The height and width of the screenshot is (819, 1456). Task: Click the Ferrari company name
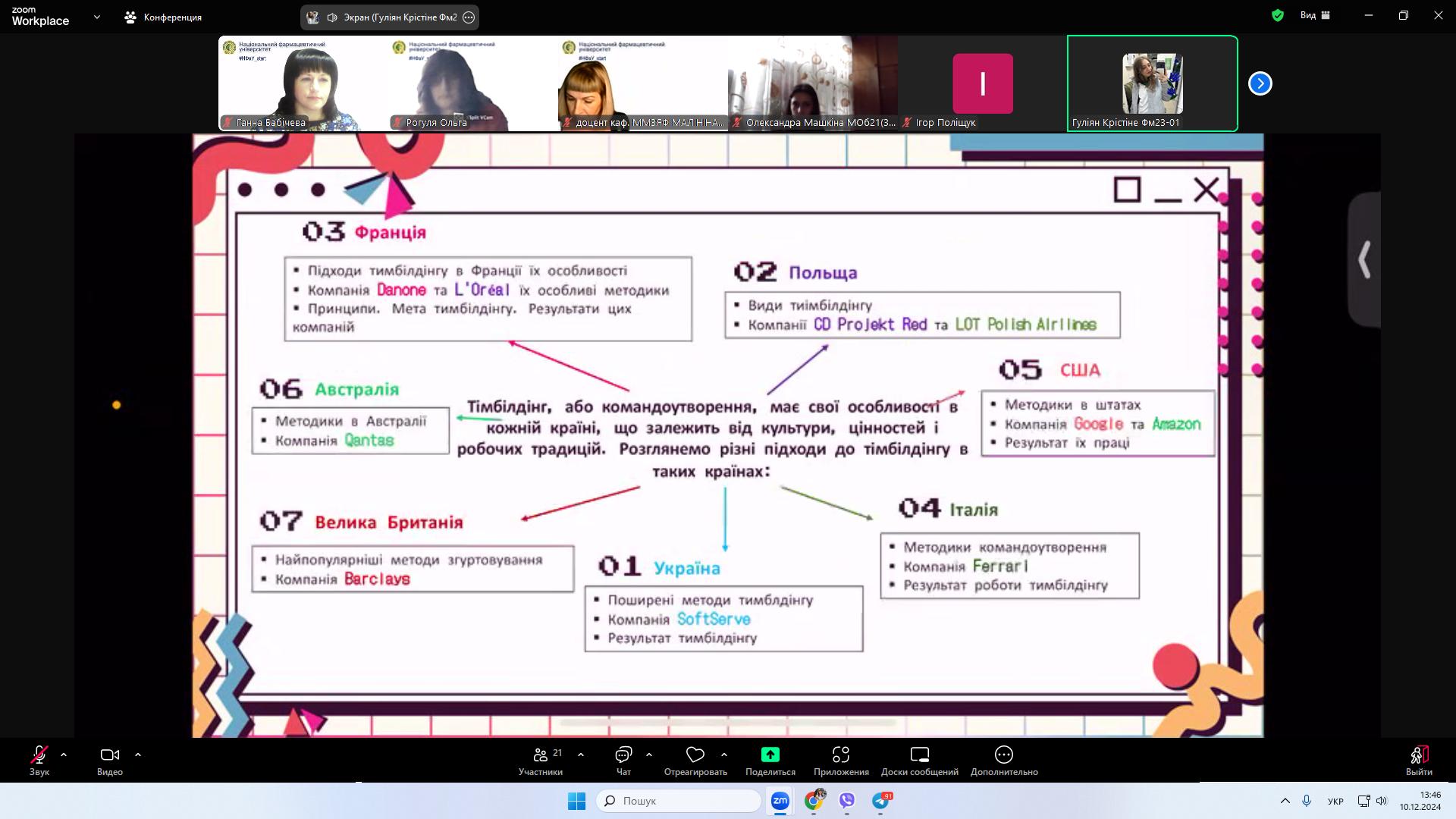tap(1000, 566)
